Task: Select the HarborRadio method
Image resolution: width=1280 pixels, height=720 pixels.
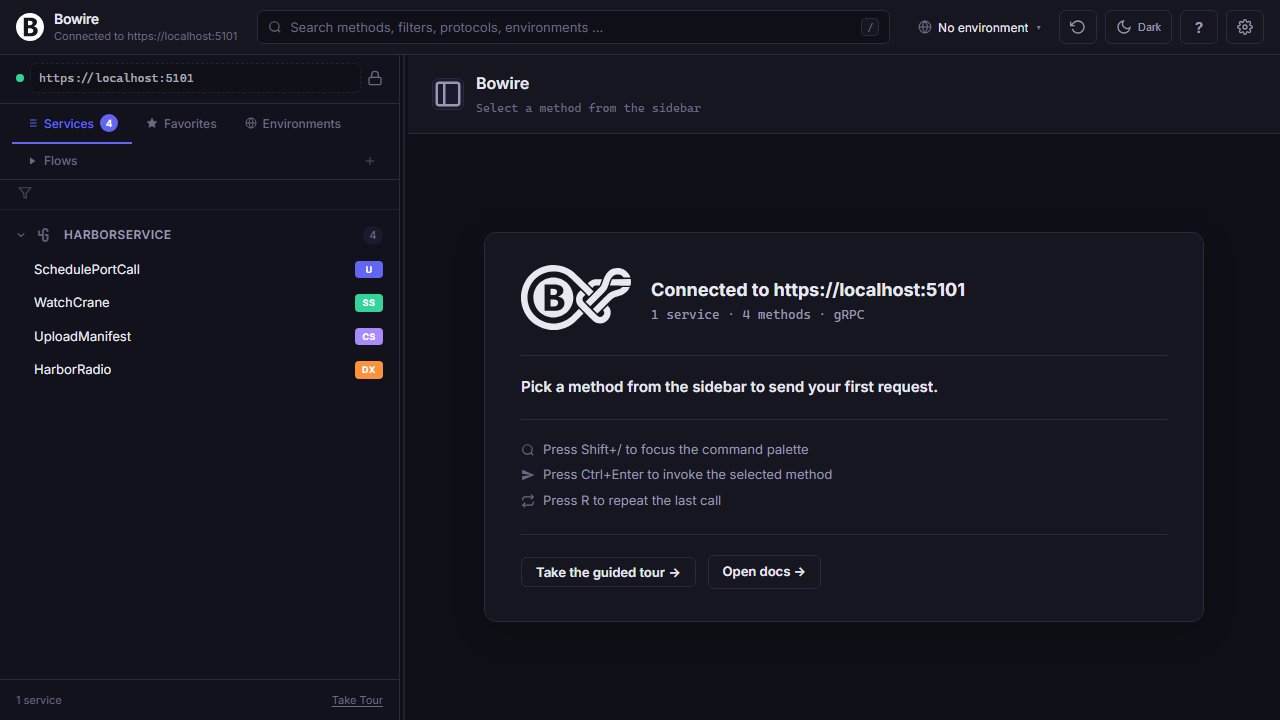Action: tap(200, 369)
